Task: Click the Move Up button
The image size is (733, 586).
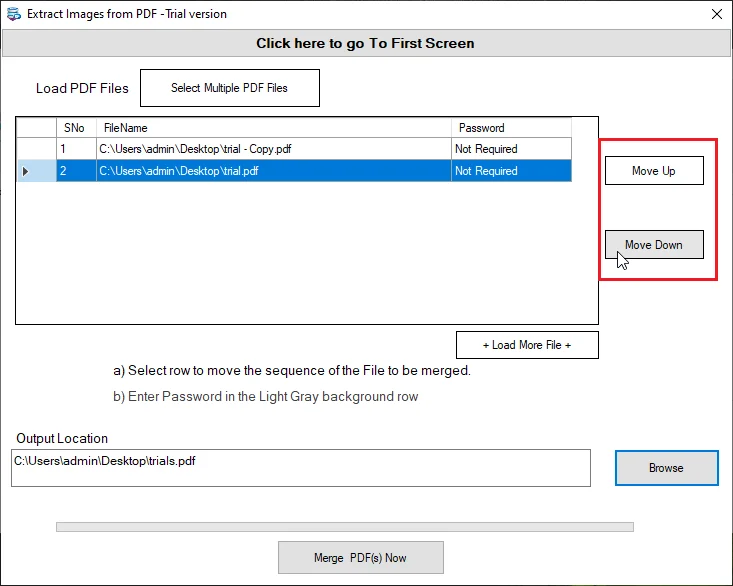Action: tap(654, 171)
